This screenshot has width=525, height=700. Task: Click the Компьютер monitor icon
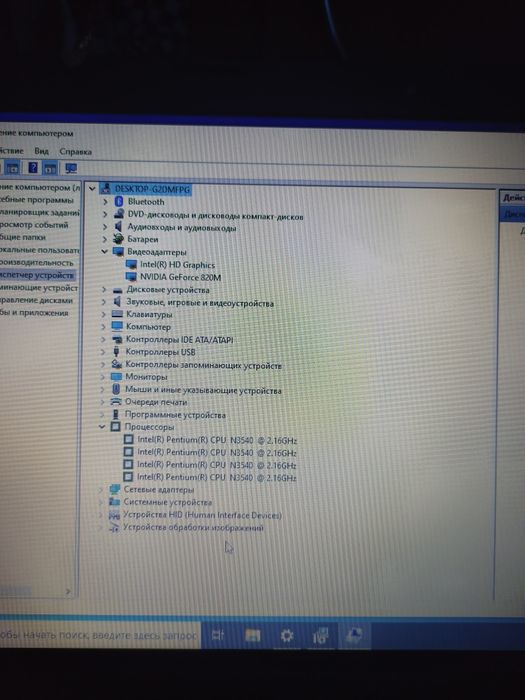[x=117, y=326]
